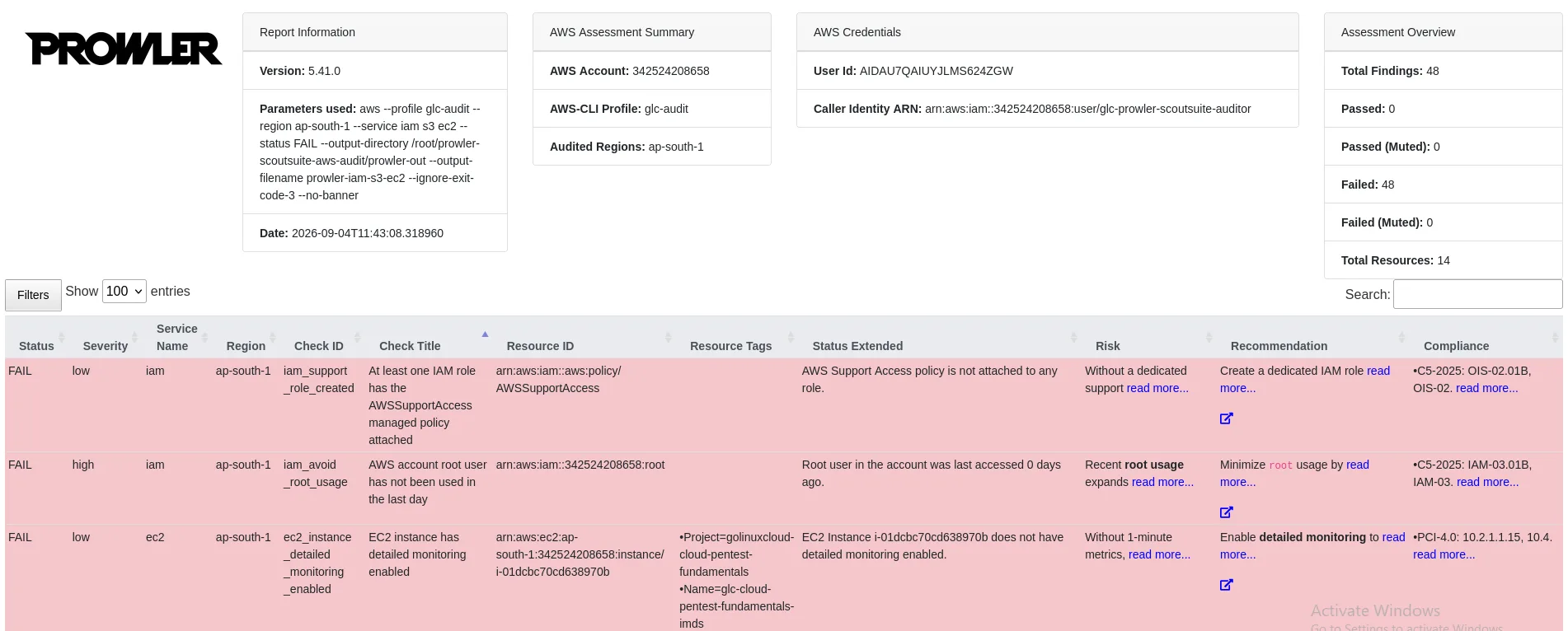This screenshot has width=1568, height=631.
Task: Open external link icon in iam_support_role_created row
Action: (1226, 418)
